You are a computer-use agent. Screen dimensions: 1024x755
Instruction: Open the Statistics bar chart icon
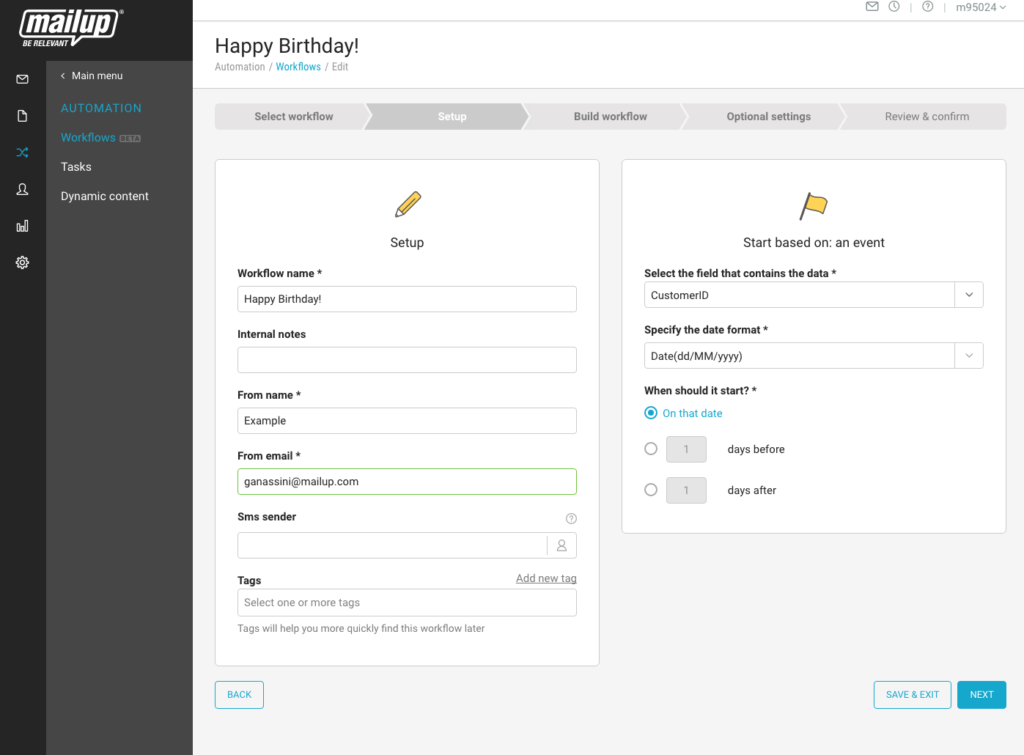[22, 226]
